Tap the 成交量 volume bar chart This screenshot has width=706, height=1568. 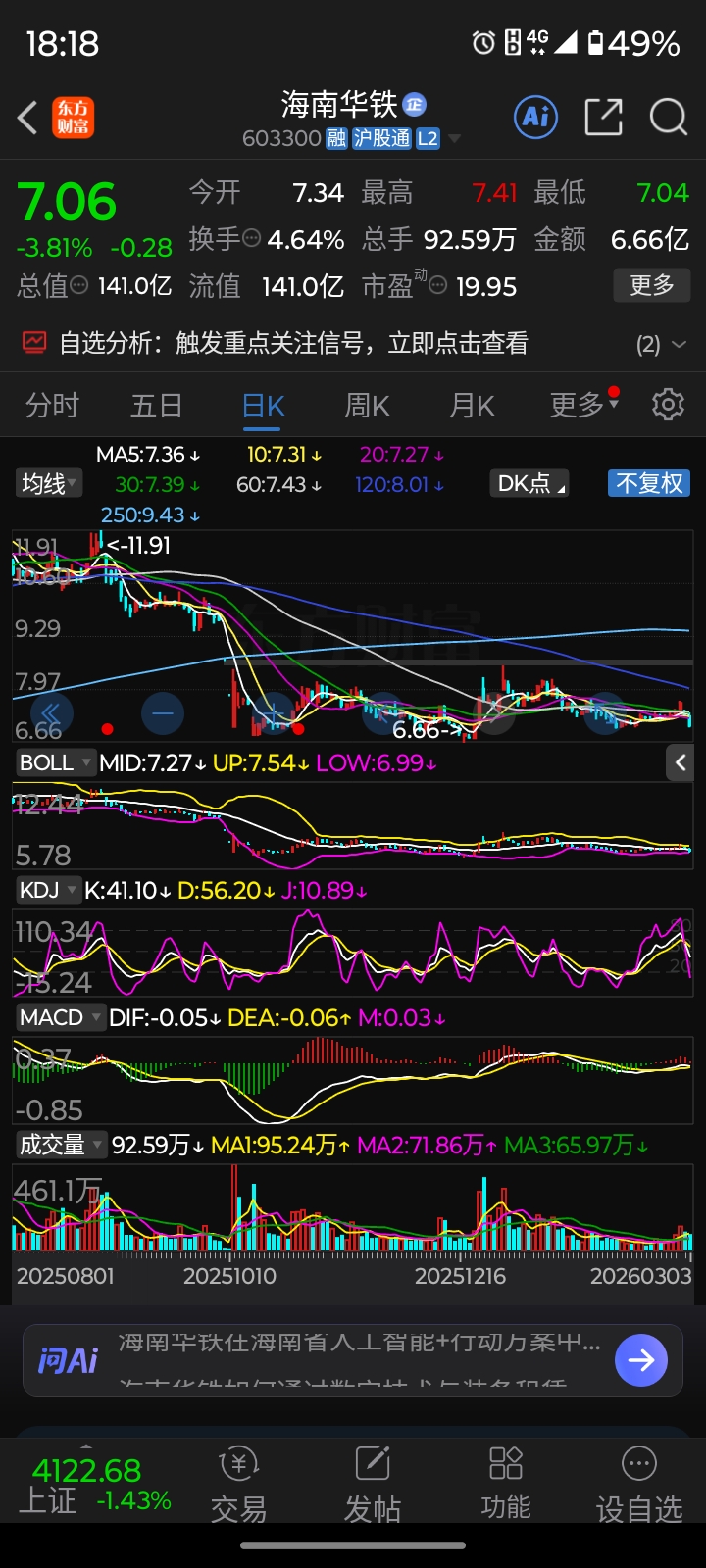pyautogui.click(x=353, y=1207)
